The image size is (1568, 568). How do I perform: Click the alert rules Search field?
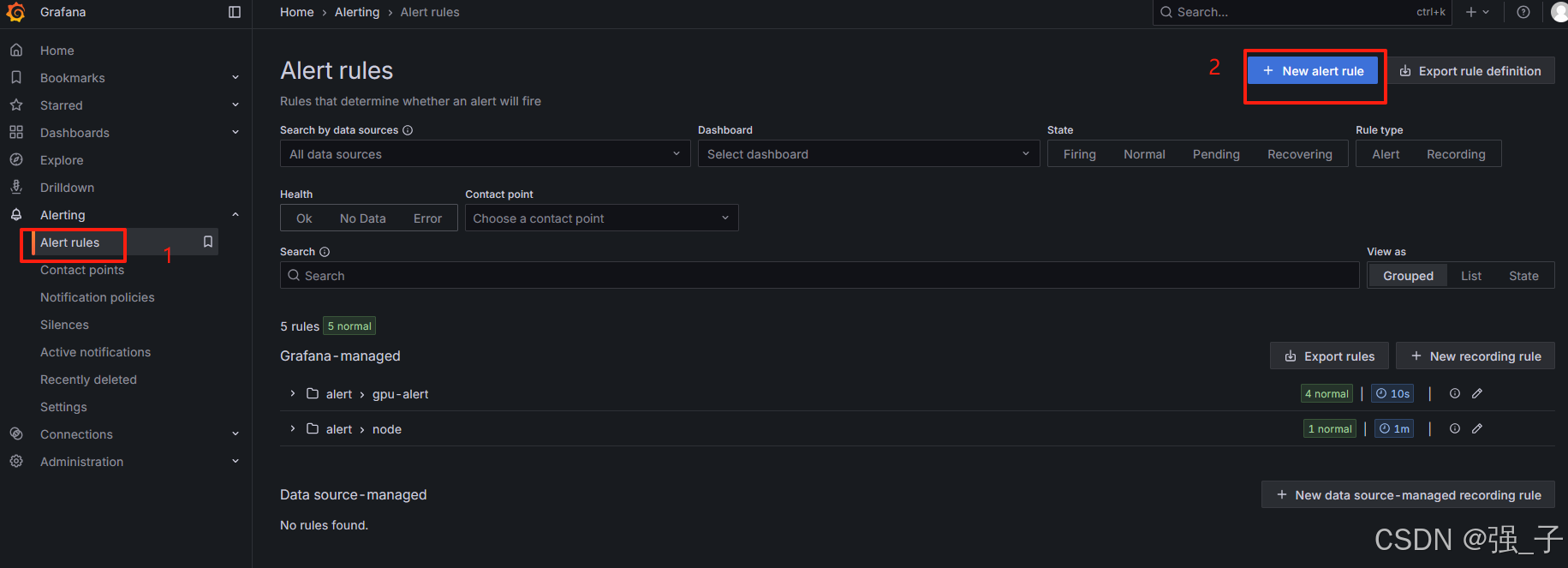pos(820,276)
